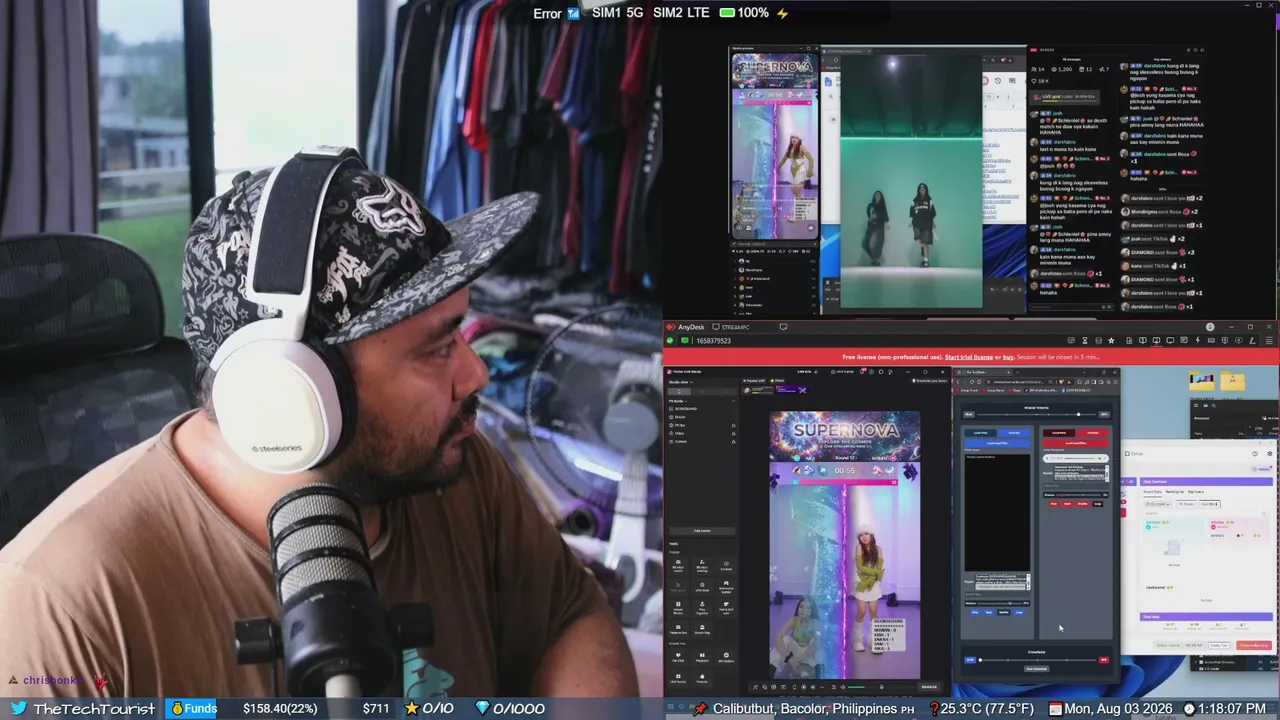Open the second folder on the remote desktop
The height and width of the screenshot is (720, 1280).
point(1232,381)
